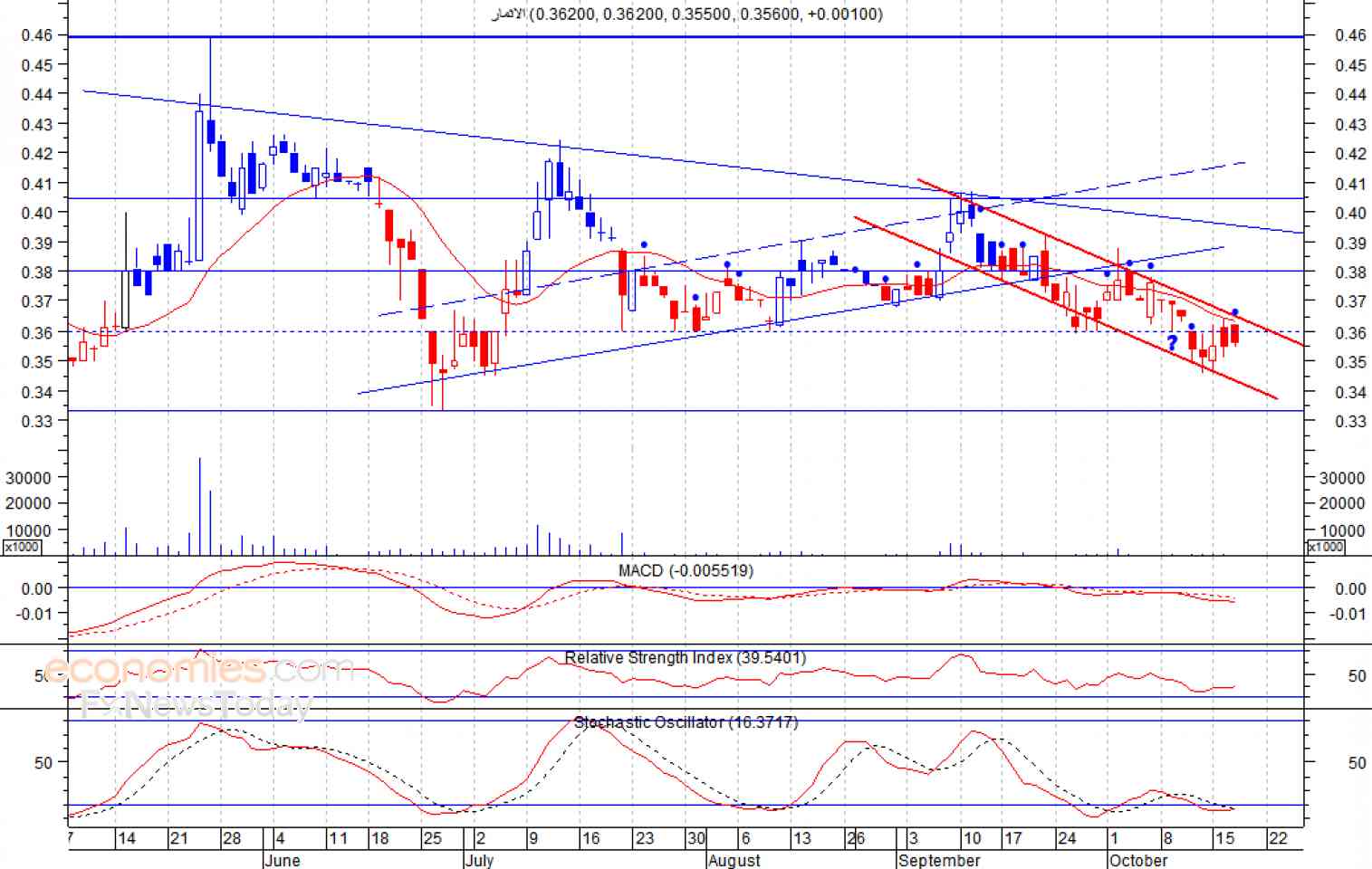Image resolution: width=1372 pixels, height=869 pixels.
Task: Click -0.01 on the right MACD axis
Action: pyautogui.click(x=1348, y=614)
